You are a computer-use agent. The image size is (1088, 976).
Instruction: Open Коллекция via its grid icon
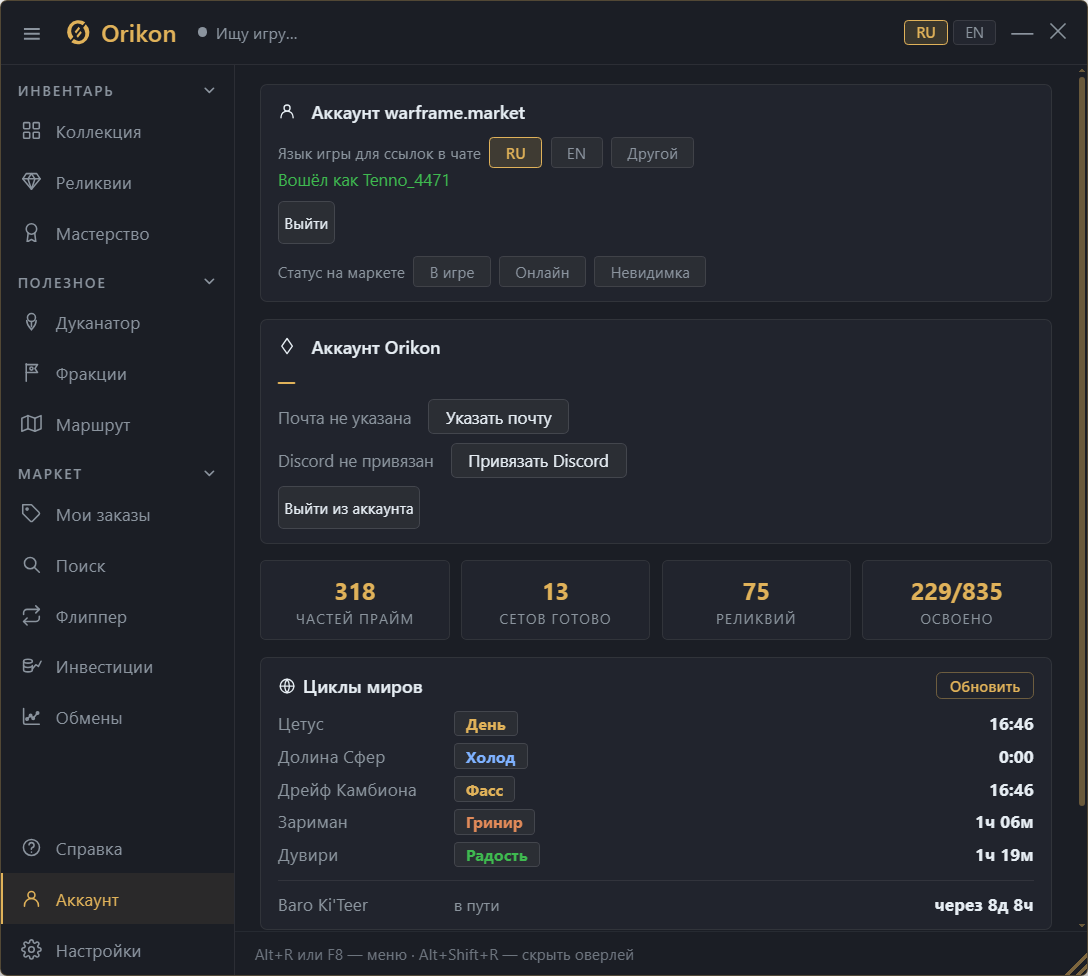(x=31, y=131)
